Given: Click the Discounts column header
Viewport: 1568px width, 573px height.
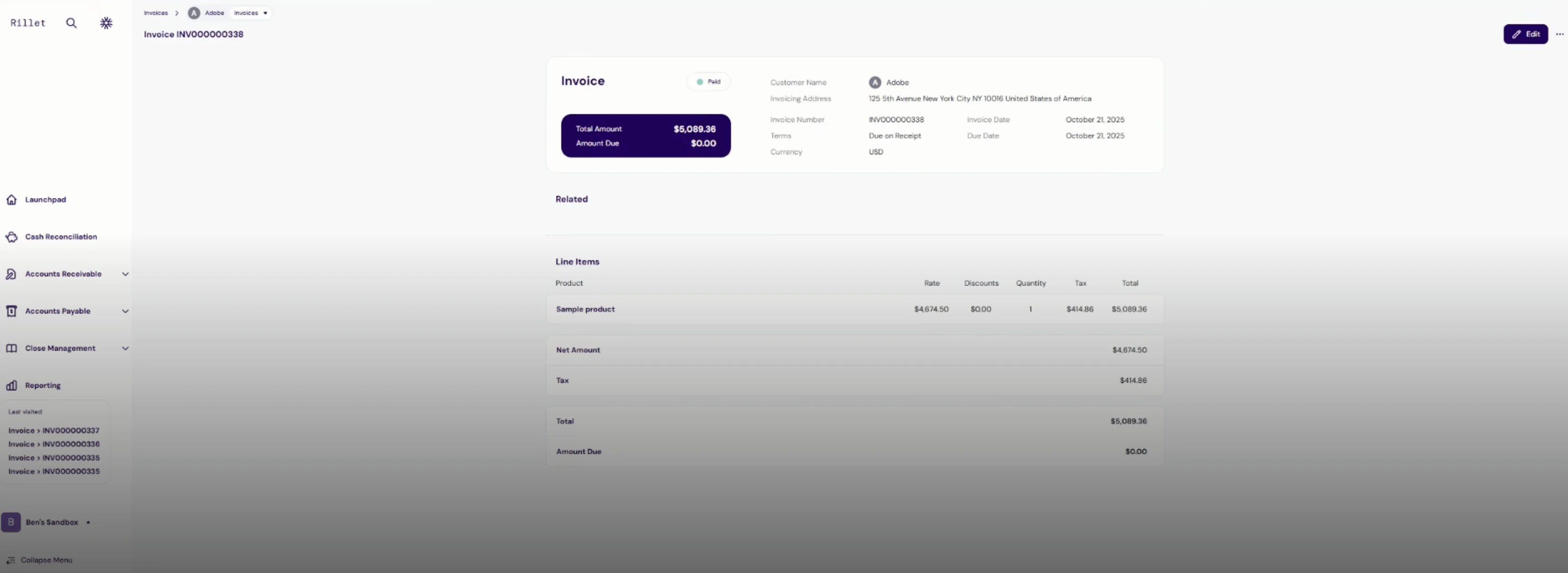Looking at the screenshot, I should pos(981,283).
